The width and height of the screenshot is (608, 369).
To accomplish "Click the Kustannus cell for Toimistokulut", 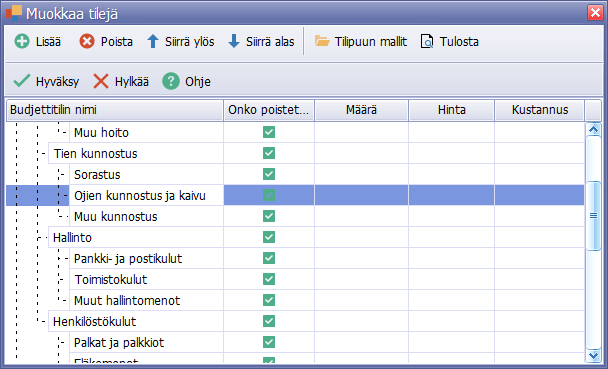I will tap(539, 279).
